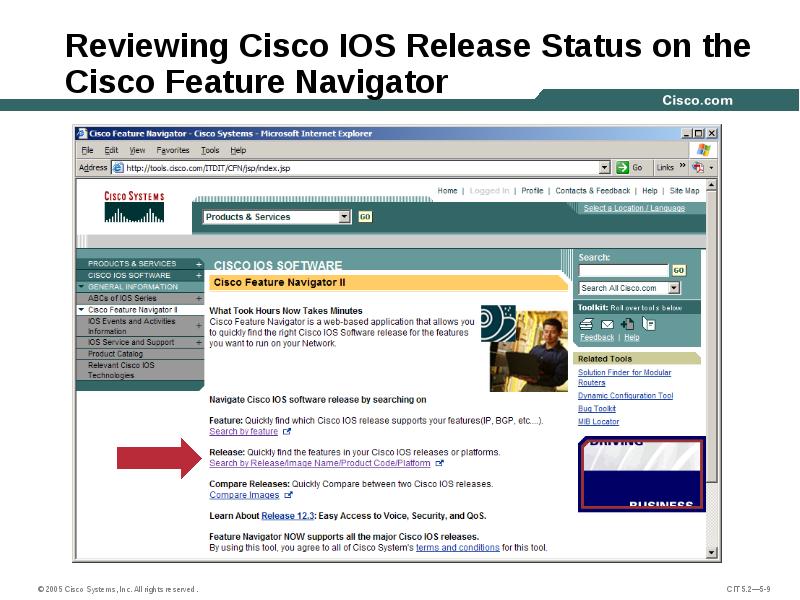Open the Site Map link
Screen dimensions: 800x600
[684, 190]
